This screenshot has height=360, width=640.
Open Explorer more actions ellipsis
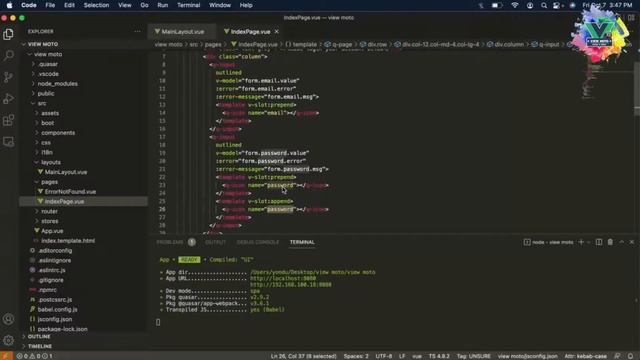pyautogui.click(x=137, y=31)
